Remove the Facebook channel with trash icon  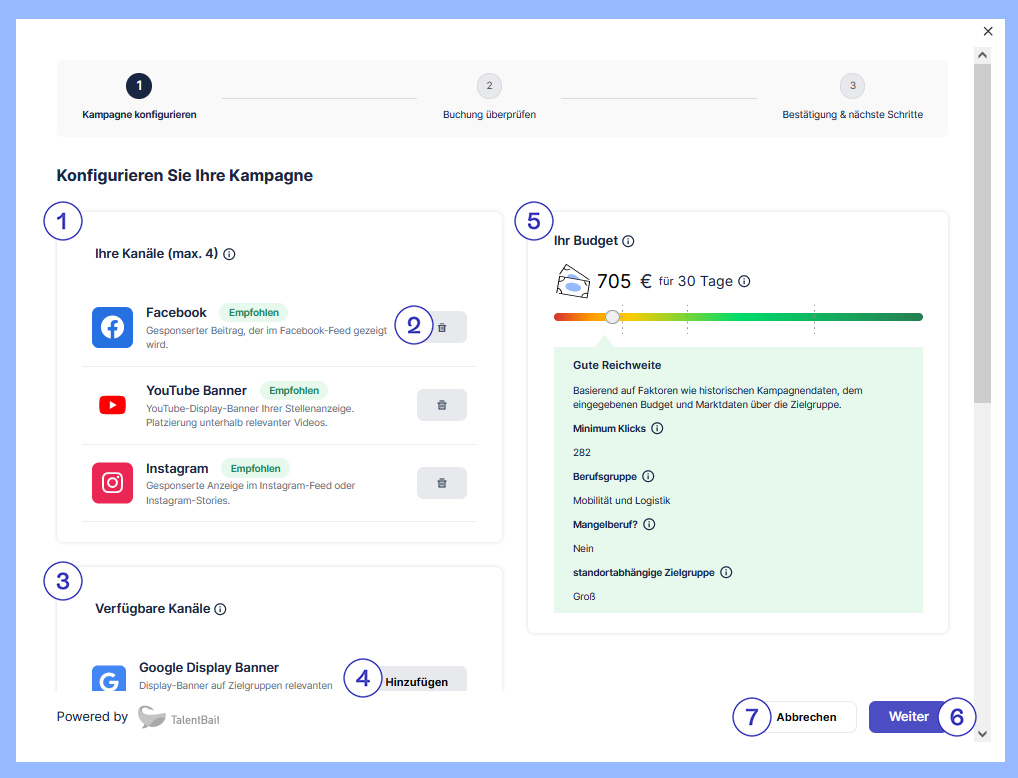tap(442, 327)
